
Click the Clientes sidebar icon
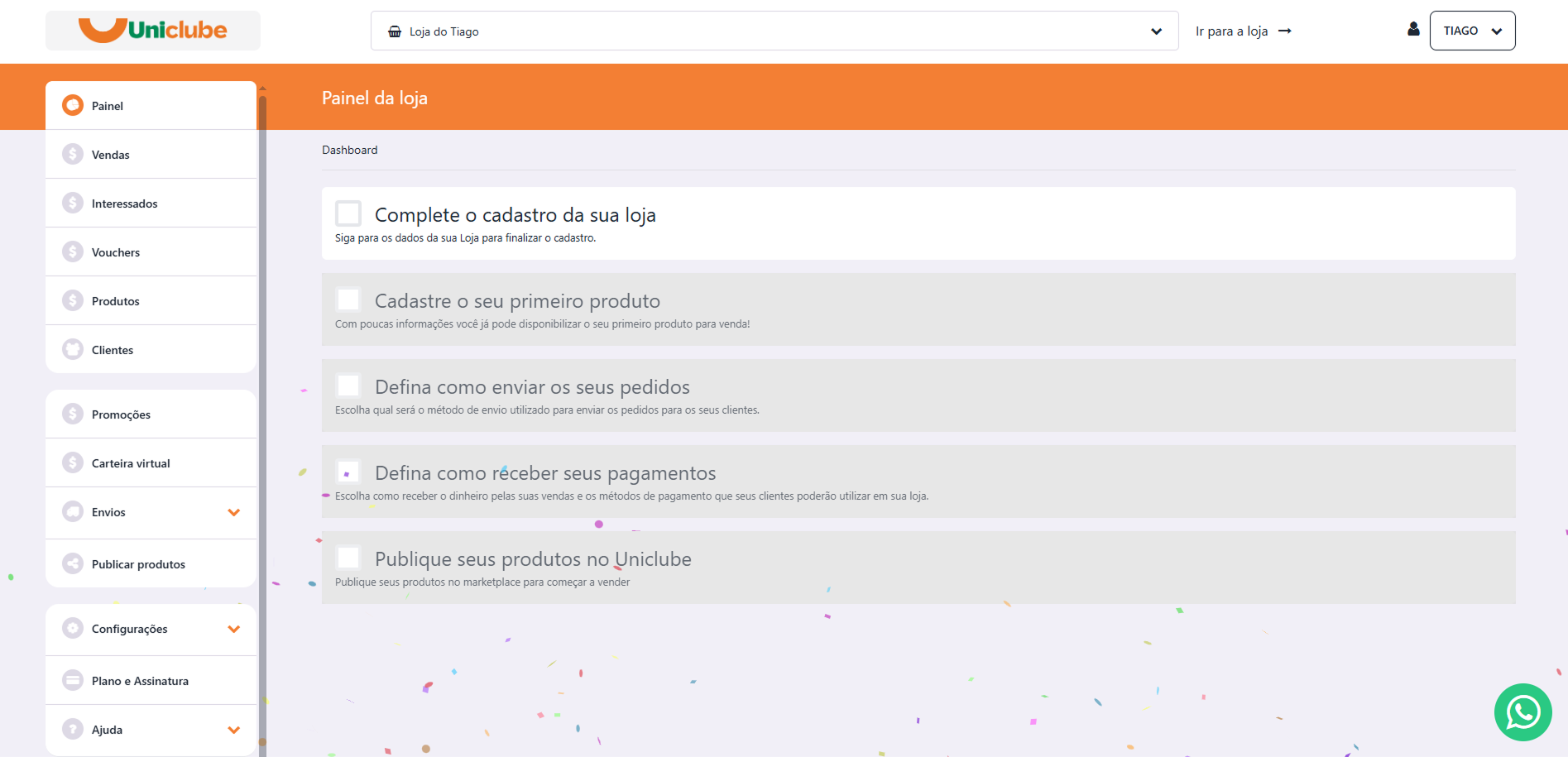(73, 349)
